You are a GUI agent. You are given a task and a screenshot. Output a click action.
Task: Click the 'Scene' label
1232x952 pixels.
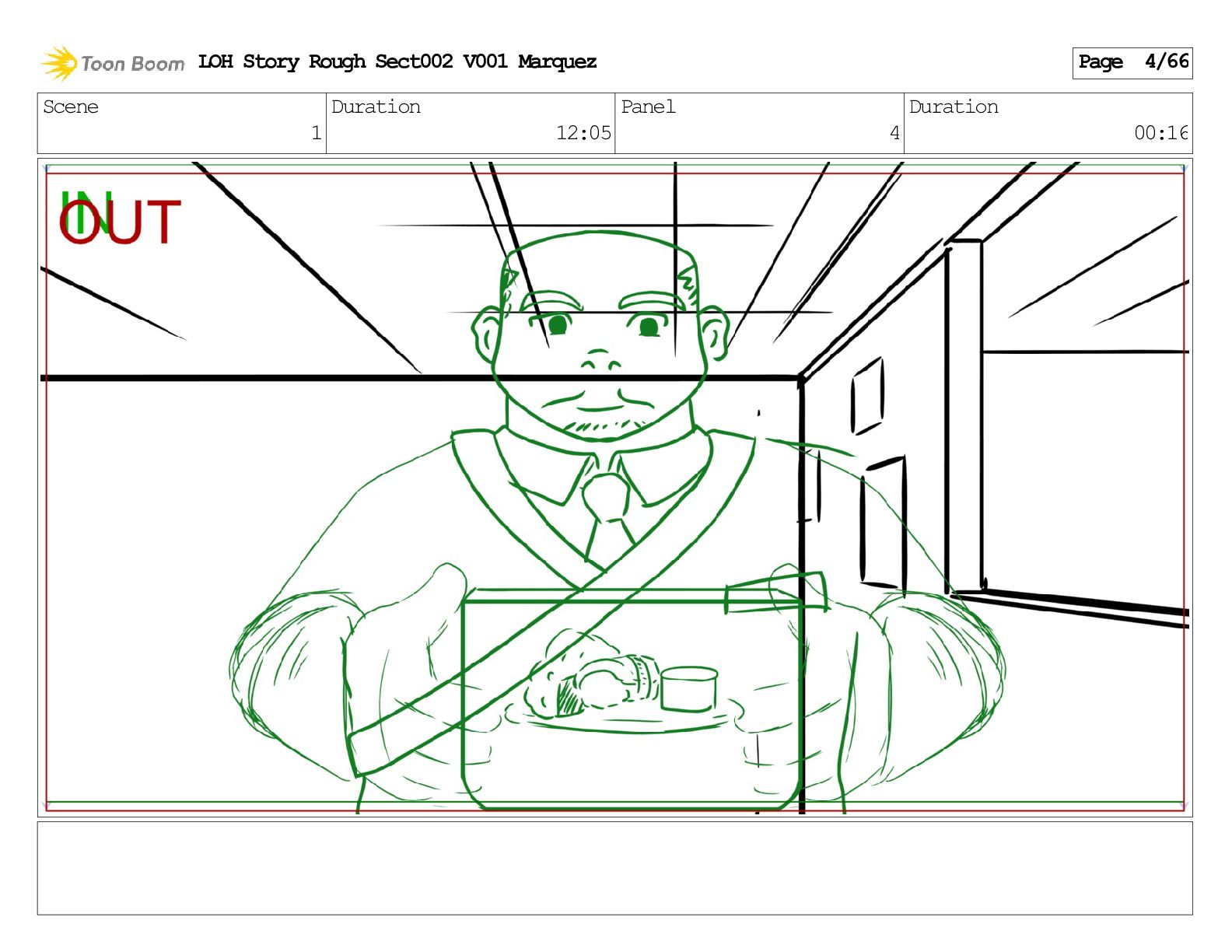point(71,107)
